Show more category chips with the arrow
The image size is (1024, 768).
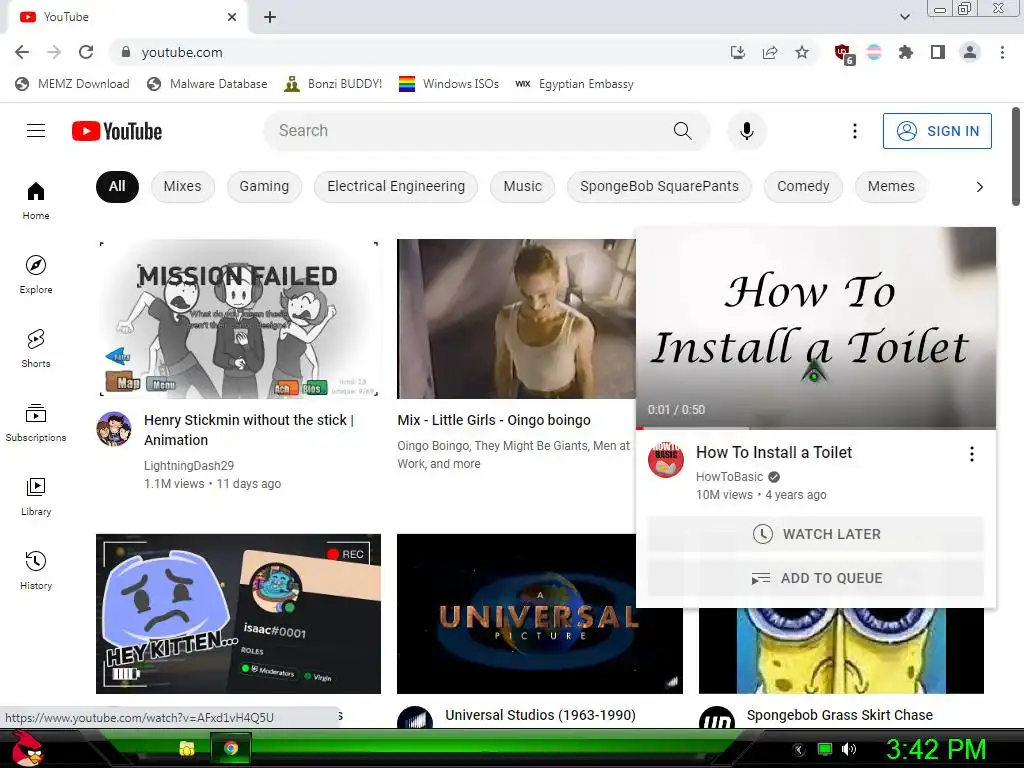pos(979,187)
